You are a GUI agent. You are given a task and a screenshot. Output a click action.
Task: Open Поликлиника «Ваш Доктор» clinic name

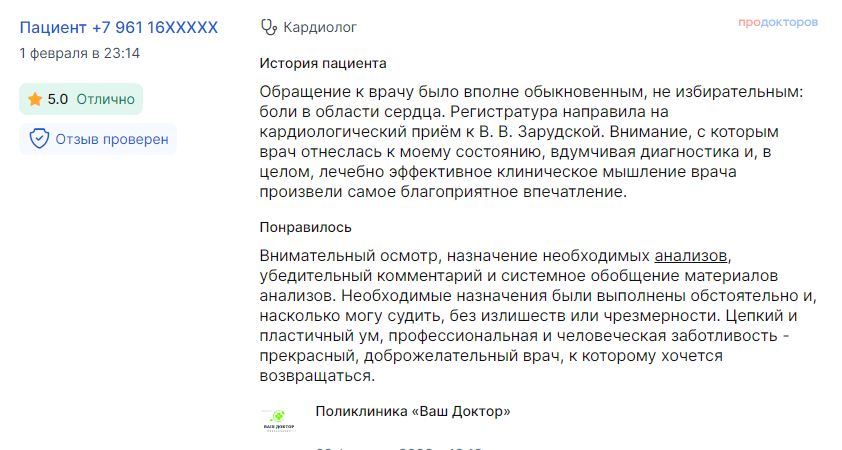click(x=412, y=411)
